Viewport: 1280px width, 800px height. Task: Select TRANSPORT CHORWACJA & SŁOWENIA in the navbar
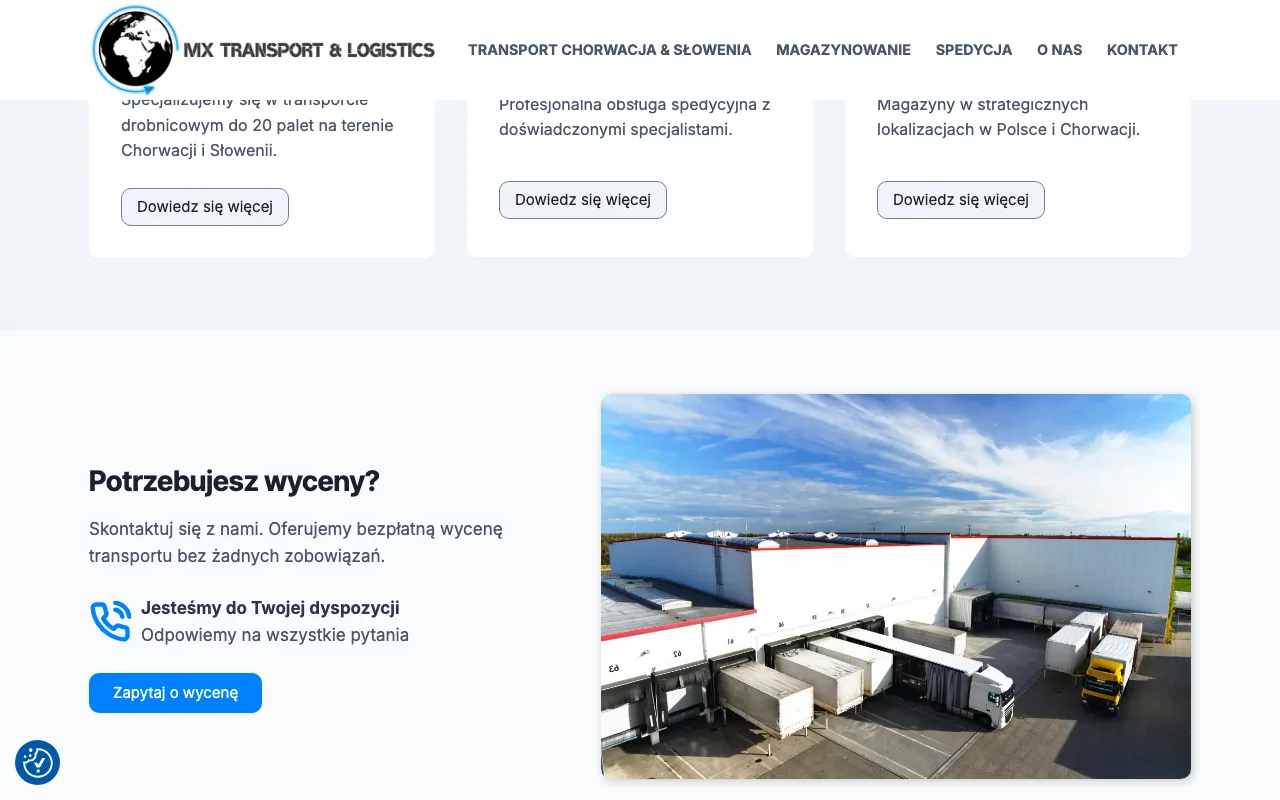(x=610, y=49)
